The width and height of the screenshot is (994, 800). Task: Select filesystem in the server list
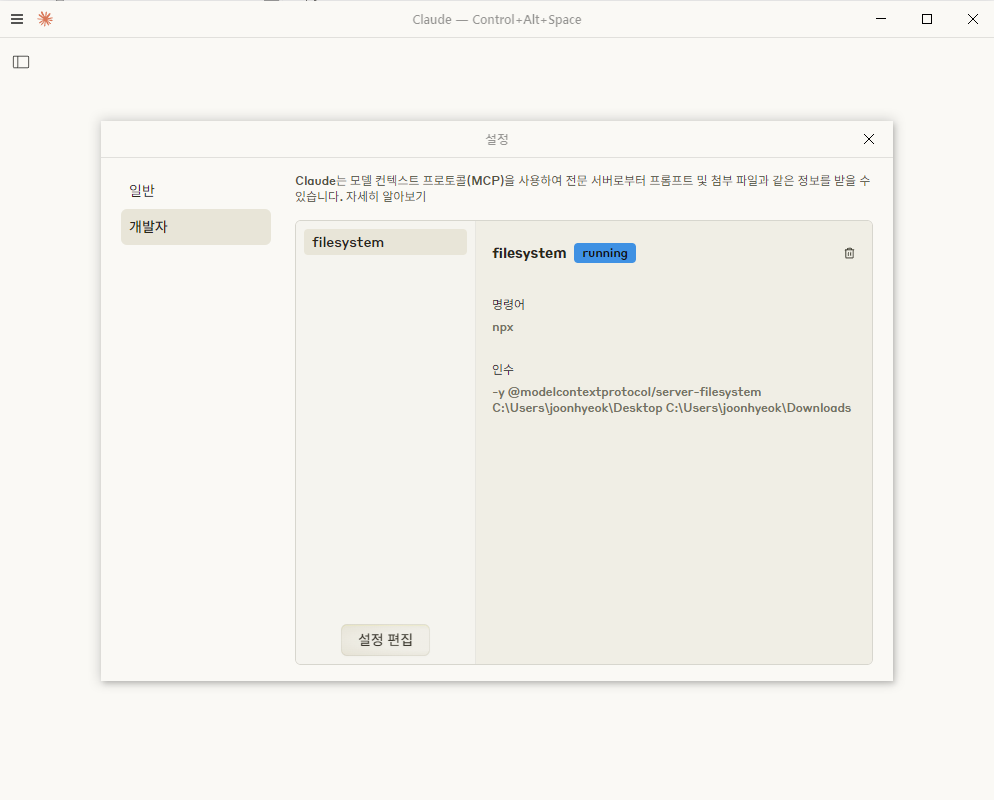point(385,242)
